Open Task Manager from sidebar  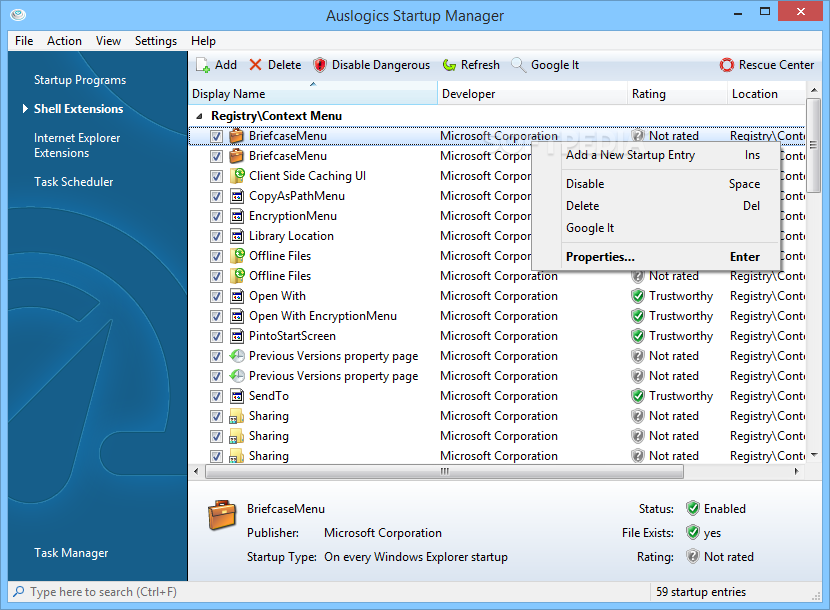[x=71, y=553]
